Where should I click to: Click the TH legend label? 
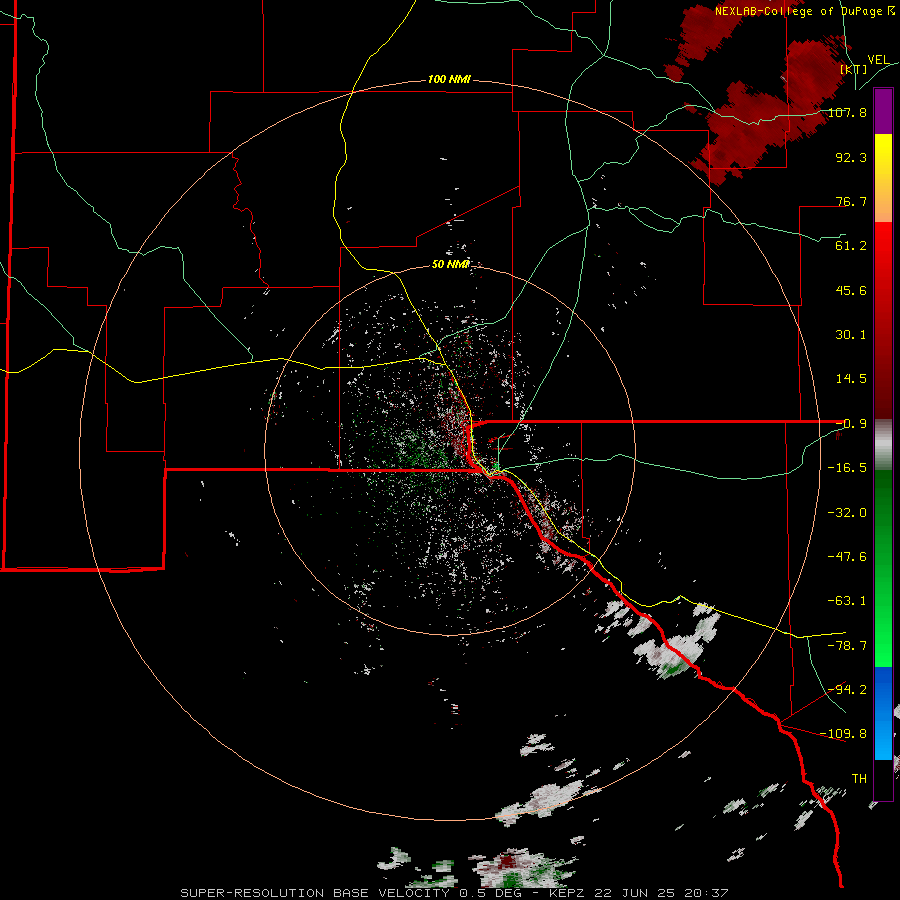[x=859, y=779]
